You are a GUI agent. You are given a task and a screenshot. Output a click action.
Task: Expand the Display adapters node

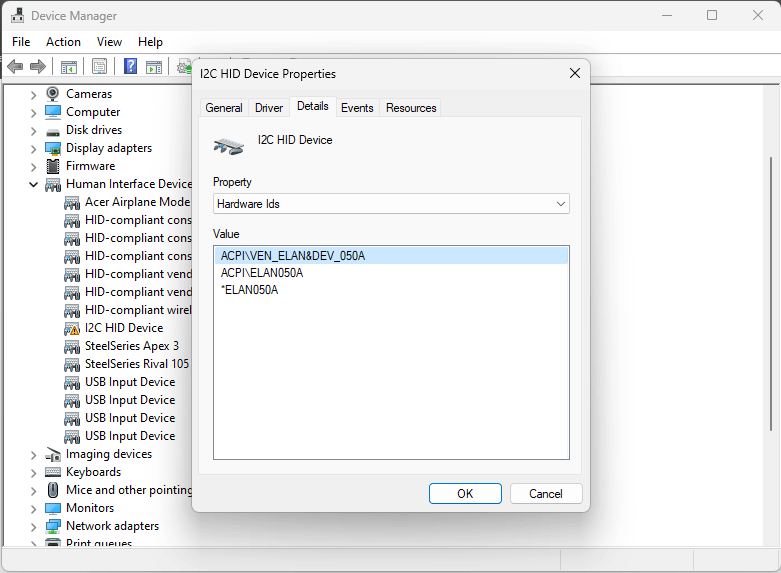point(33,148)
